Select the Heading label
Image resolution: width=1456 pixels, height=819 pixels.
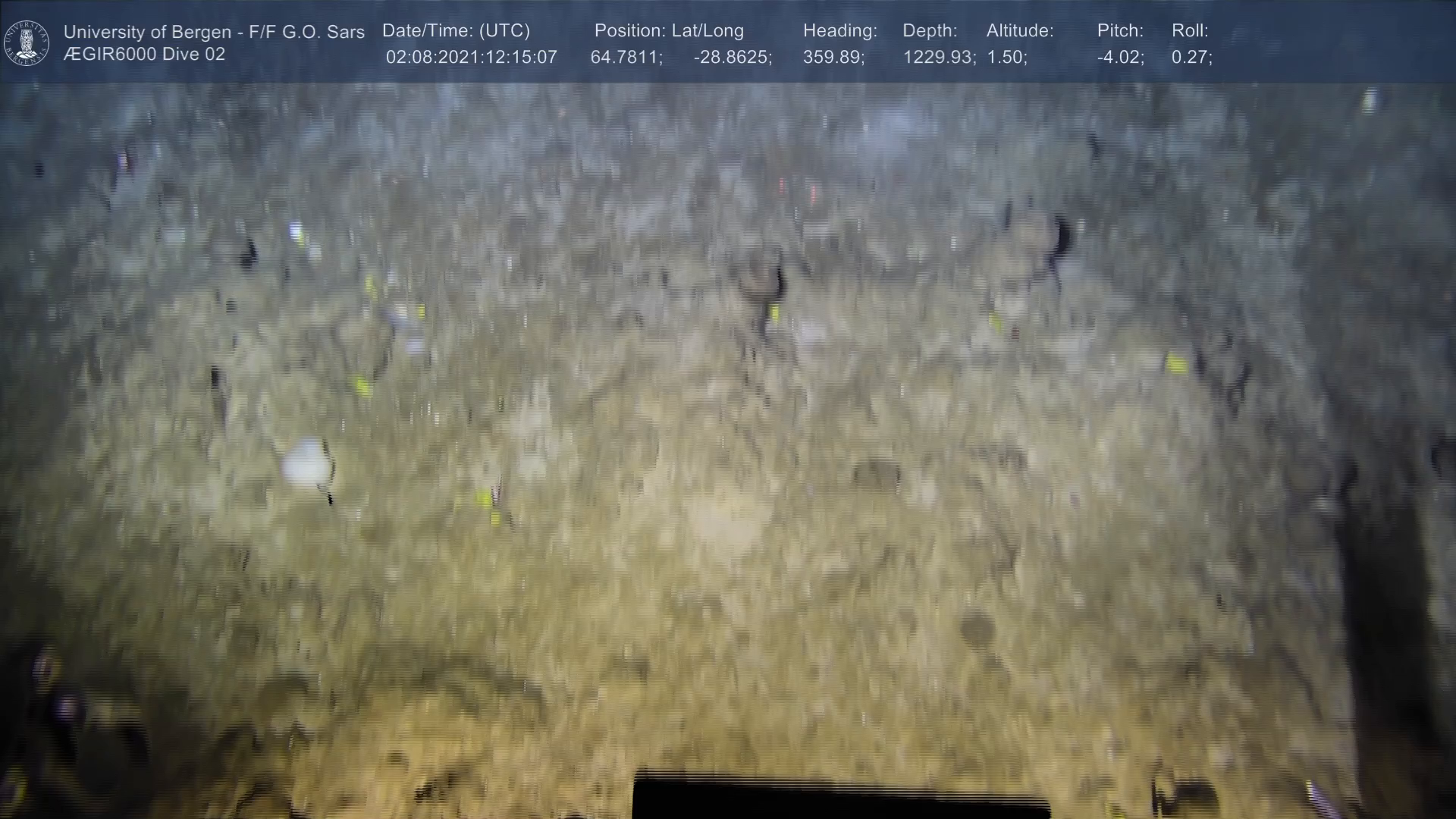click(839, 31)
